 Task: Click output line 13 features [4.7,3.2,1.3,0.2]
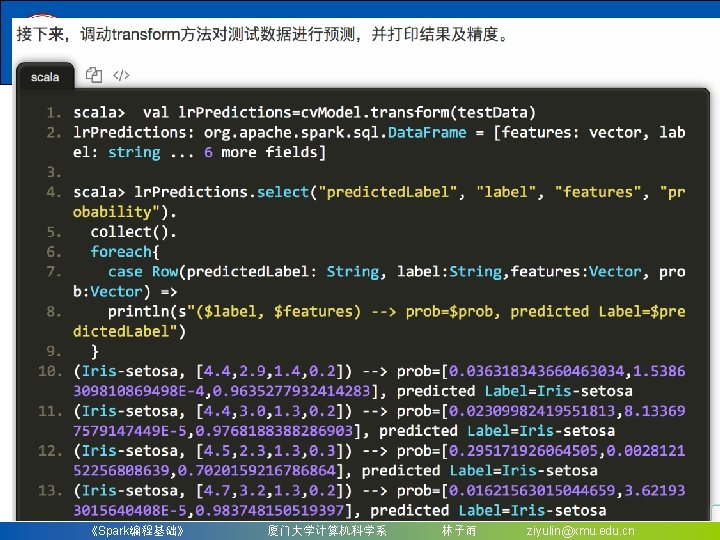tap(270, 491)
